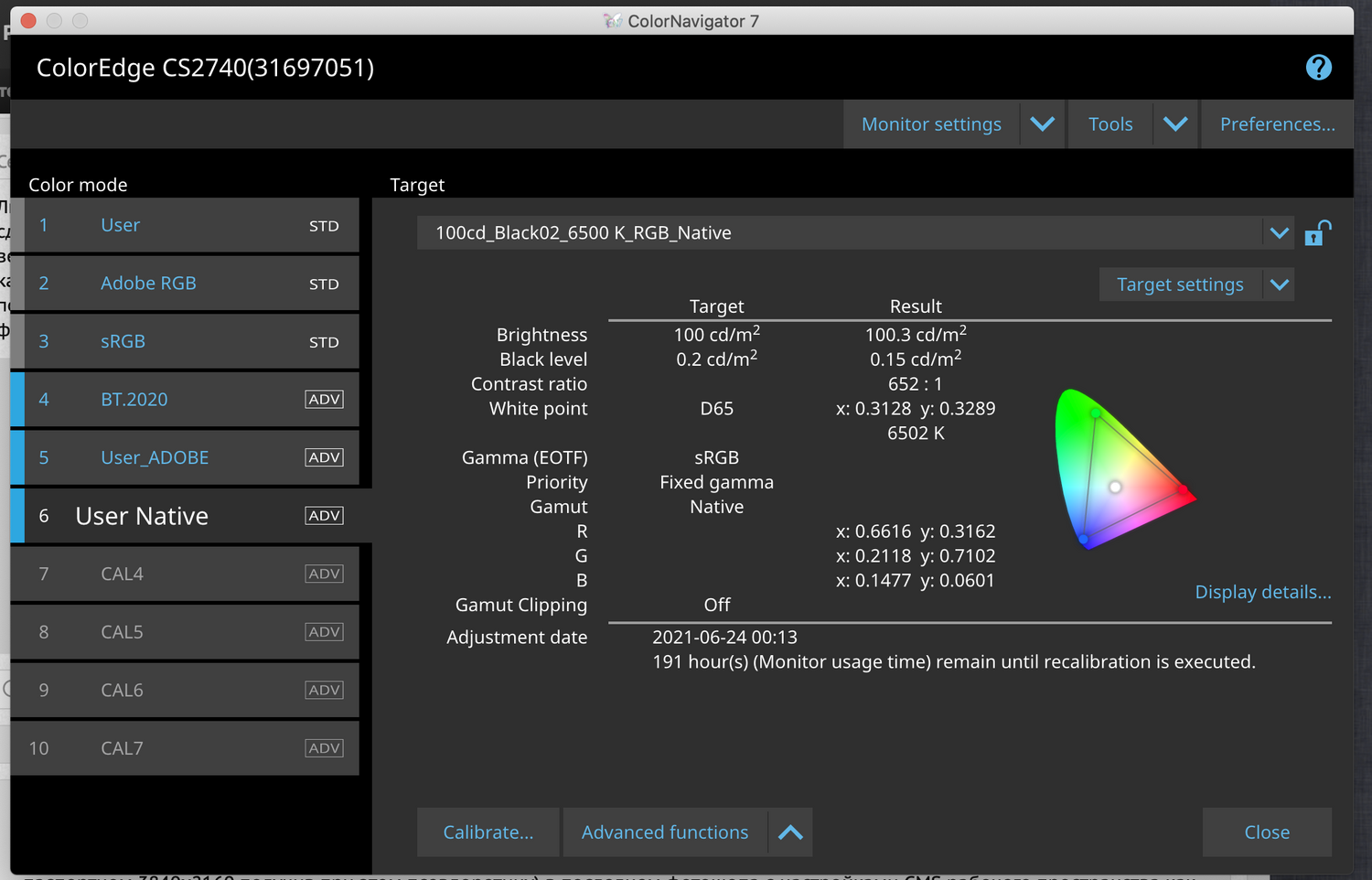Viewport: 1372px width, 880px height.
Task: Click the ADV badge on CAL7
Action: coord(325,748)
